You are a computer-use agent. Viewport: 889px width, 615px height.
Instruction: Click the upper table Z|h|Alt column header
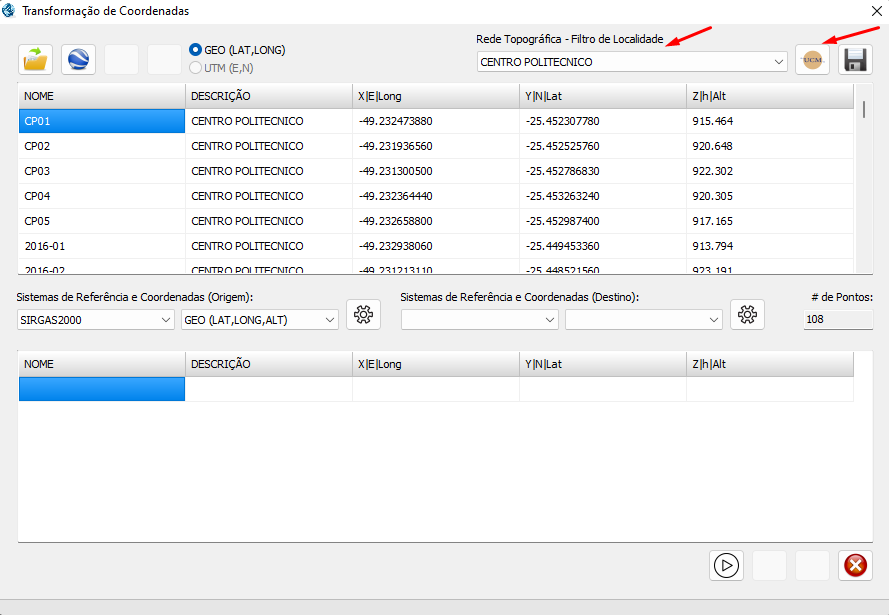(770, 96)
